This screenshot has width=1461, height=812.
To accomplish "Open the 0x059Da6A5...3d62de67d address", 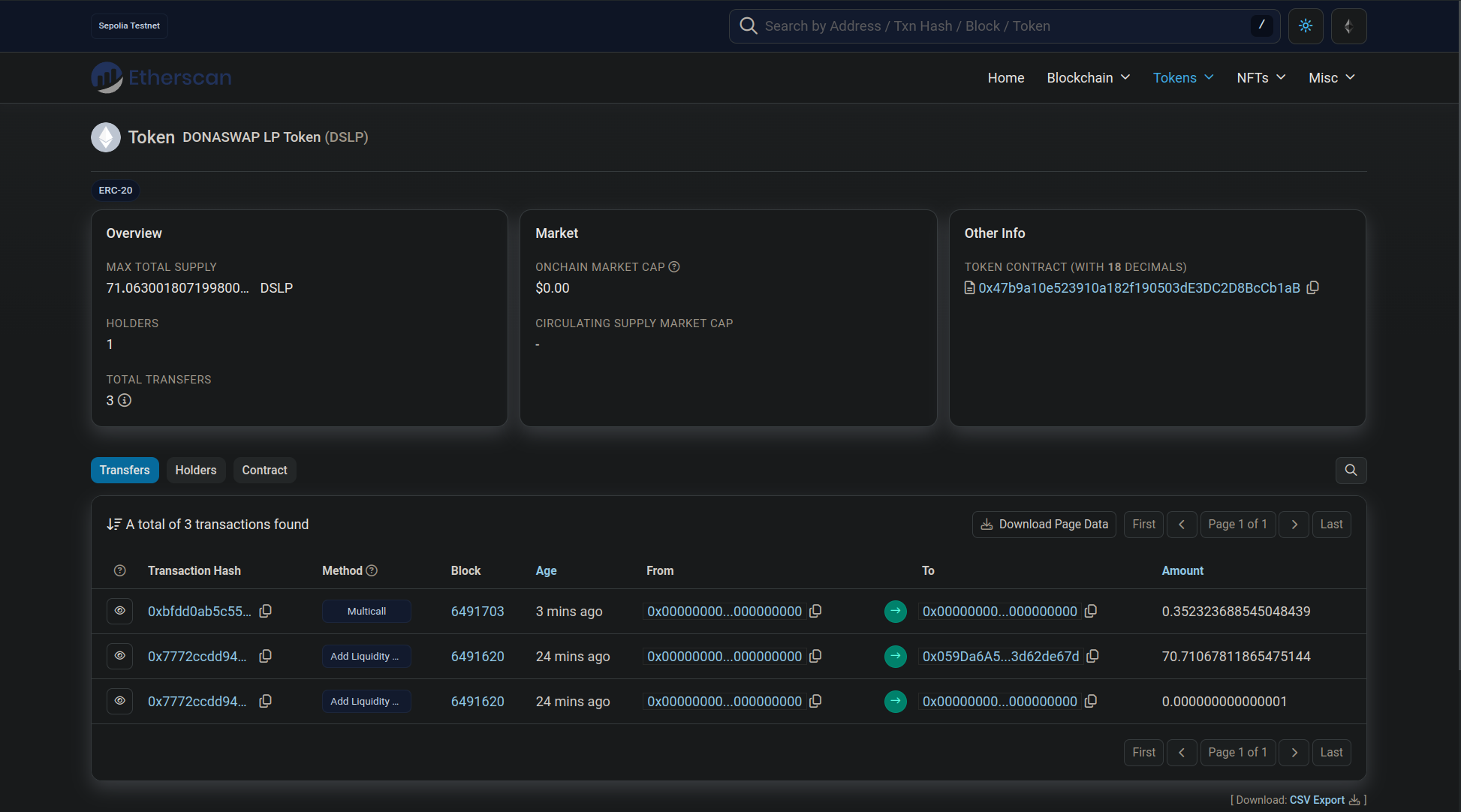I will pos(1001,657).
